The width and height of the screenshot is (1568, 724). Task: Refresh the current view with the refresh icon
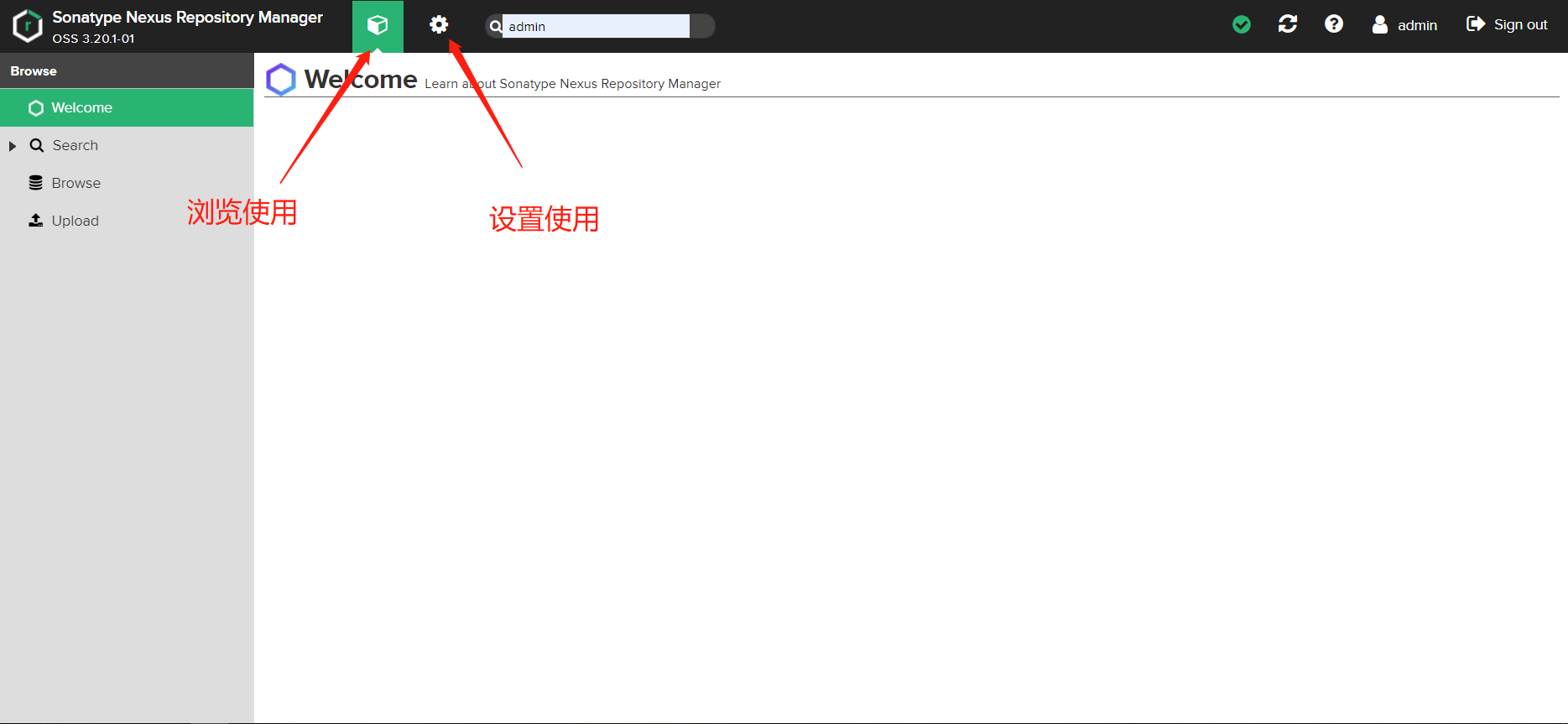(1288, 24)
